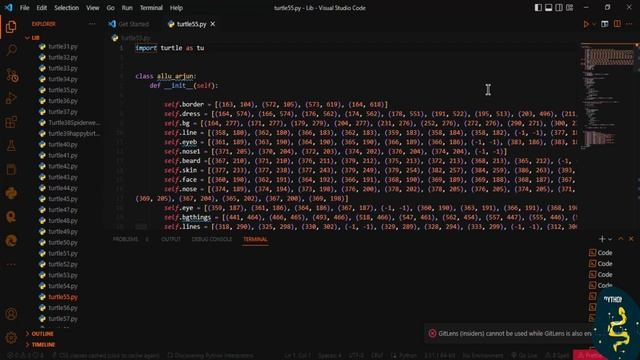Select the TERMINAL panel tab
640x360 pixels.
(x=256, y=239)
